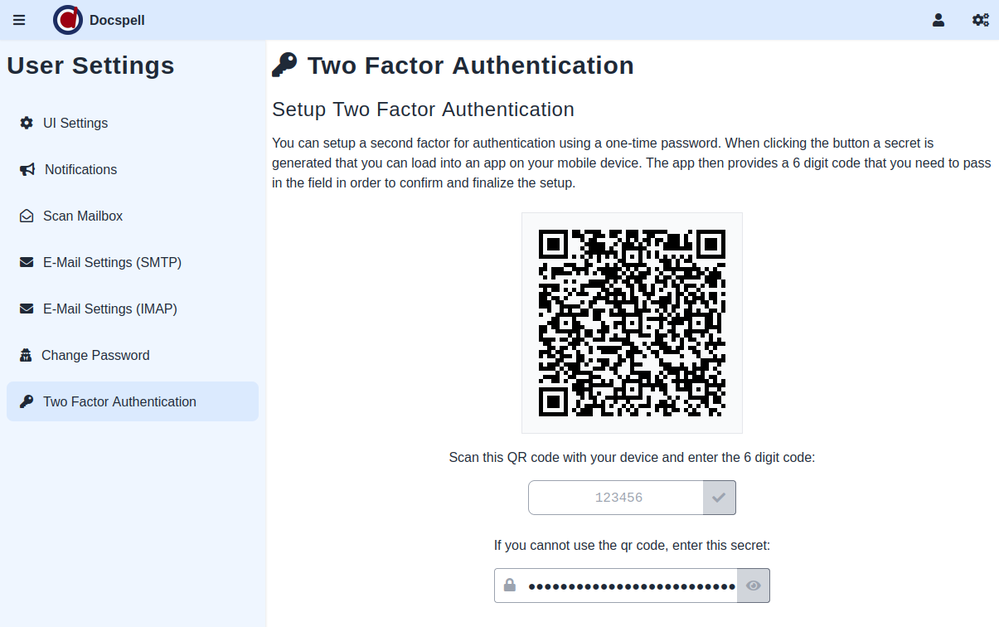Click the Scan Mailbox envelope icon
This screenshot has width=999, height=627.
coord(26,216)
